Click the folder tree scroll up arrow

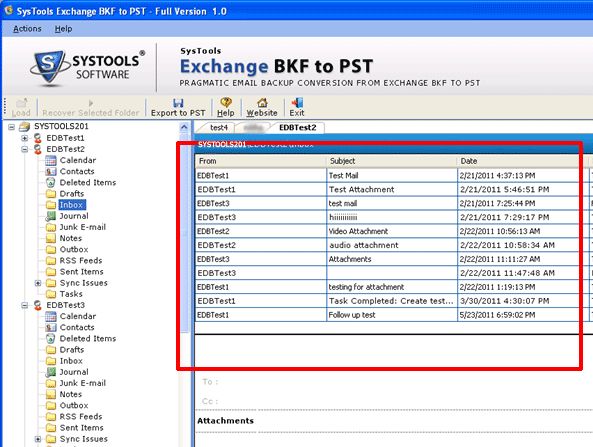pyautogui.click(x=184, y=127)
